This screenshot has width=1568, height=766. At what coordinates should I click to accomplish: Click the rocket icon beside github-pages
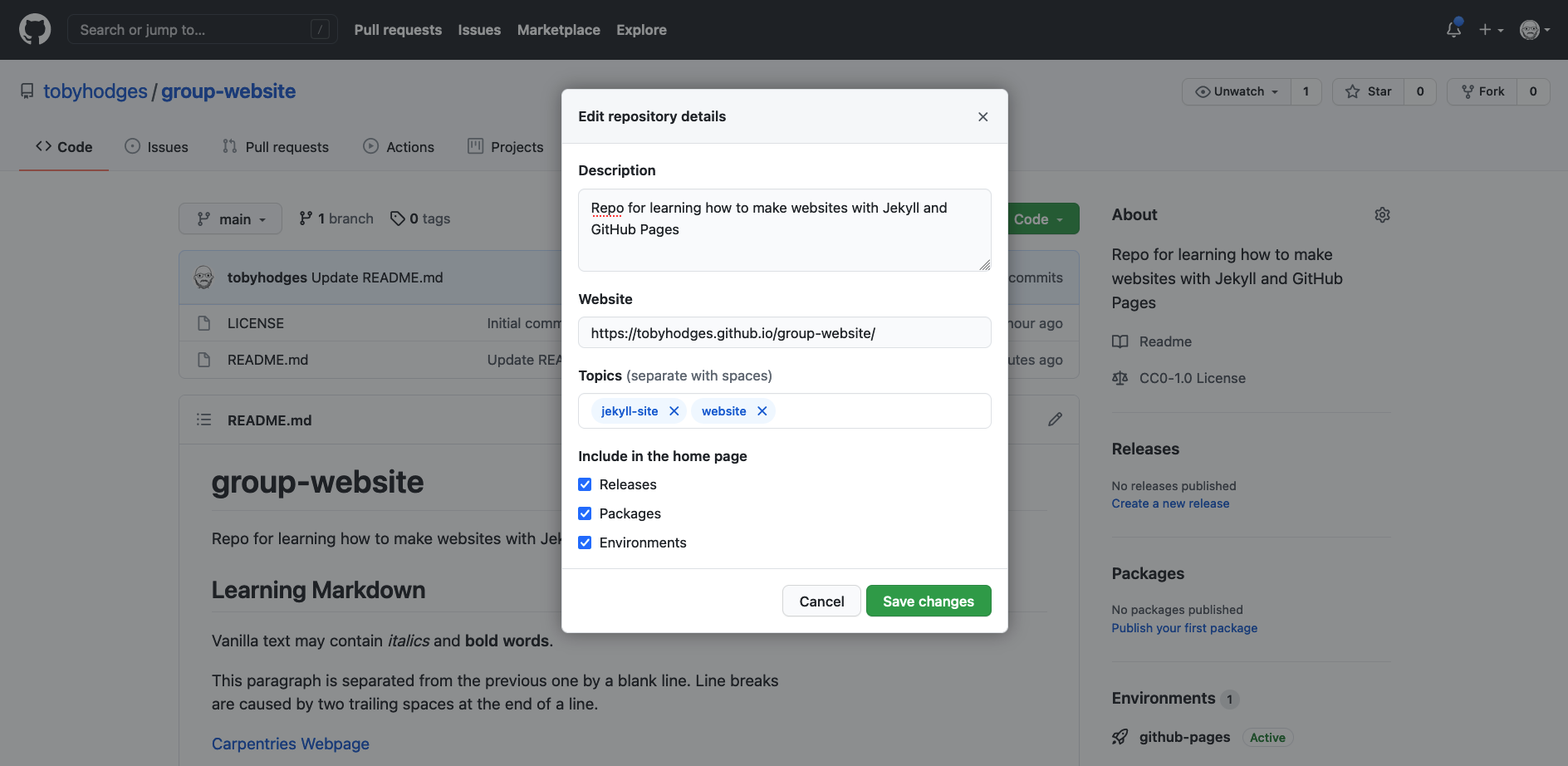pyautogui.click(x=1120, y=737)
